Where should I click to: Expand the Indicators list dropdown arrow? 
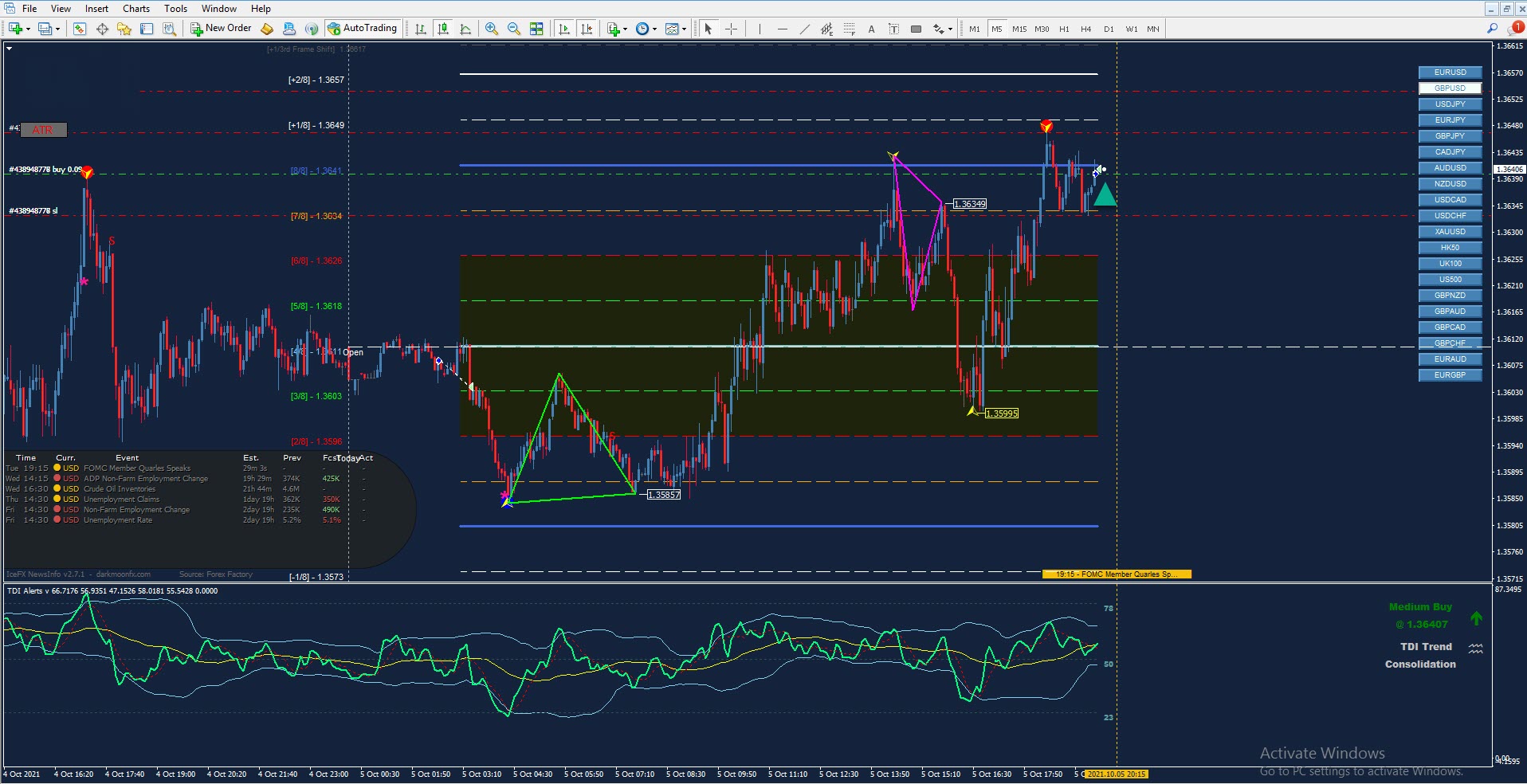(626, 29)
